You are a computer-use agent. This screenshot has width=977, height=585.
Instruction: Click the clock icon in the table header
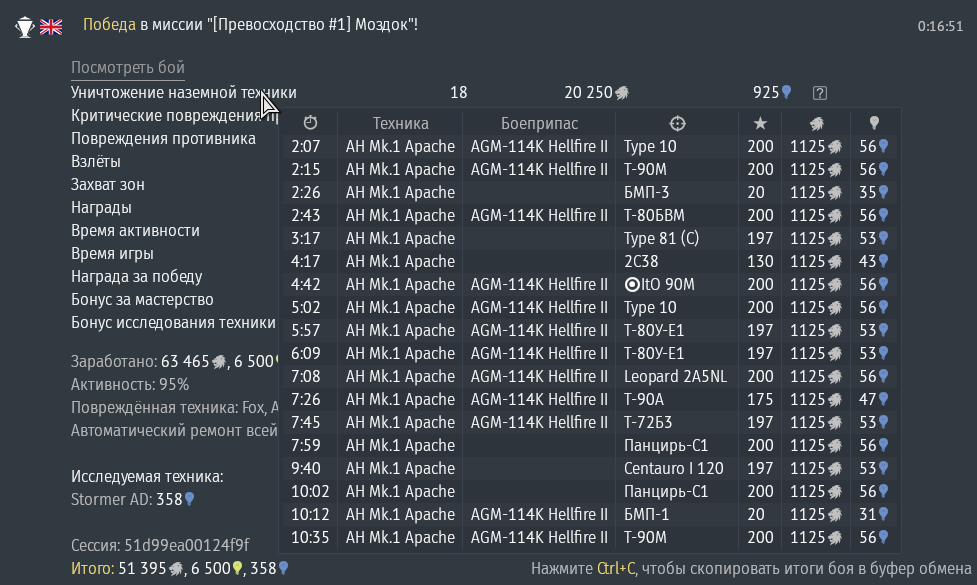click(x=310, y=123)
